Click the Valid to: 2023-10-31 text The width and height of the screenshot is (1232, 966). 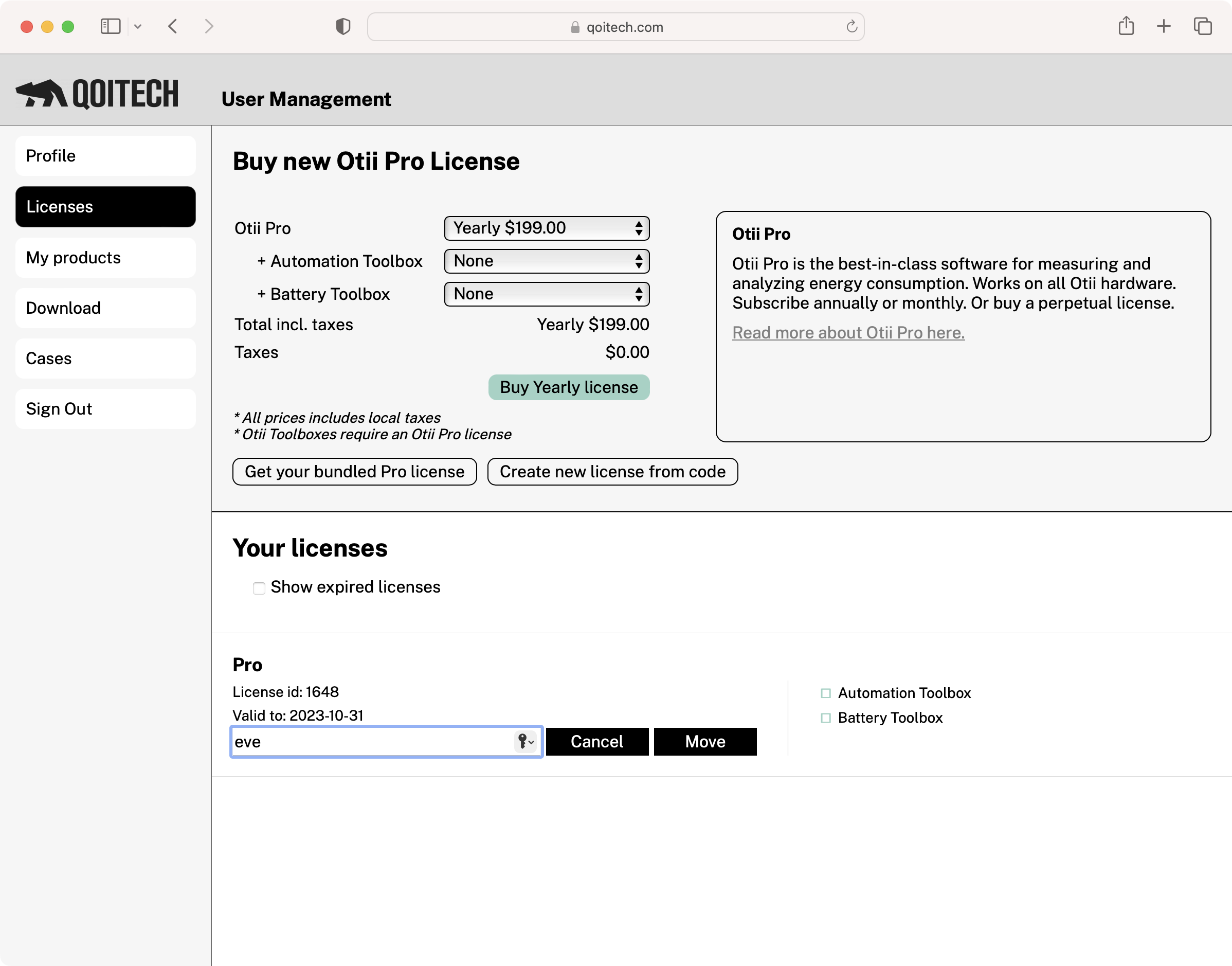click(298, 715)
